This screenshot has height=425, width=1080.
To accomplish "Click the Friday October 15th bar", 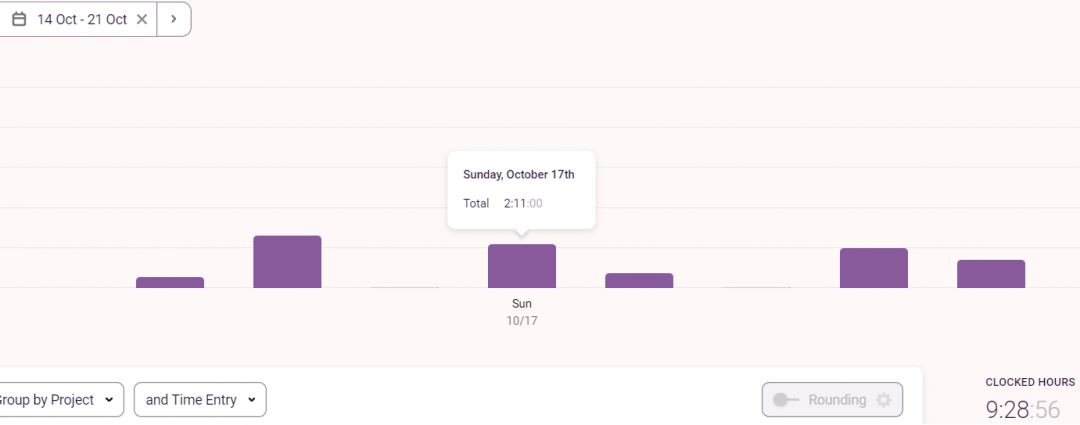I will [x=287, y=262].
